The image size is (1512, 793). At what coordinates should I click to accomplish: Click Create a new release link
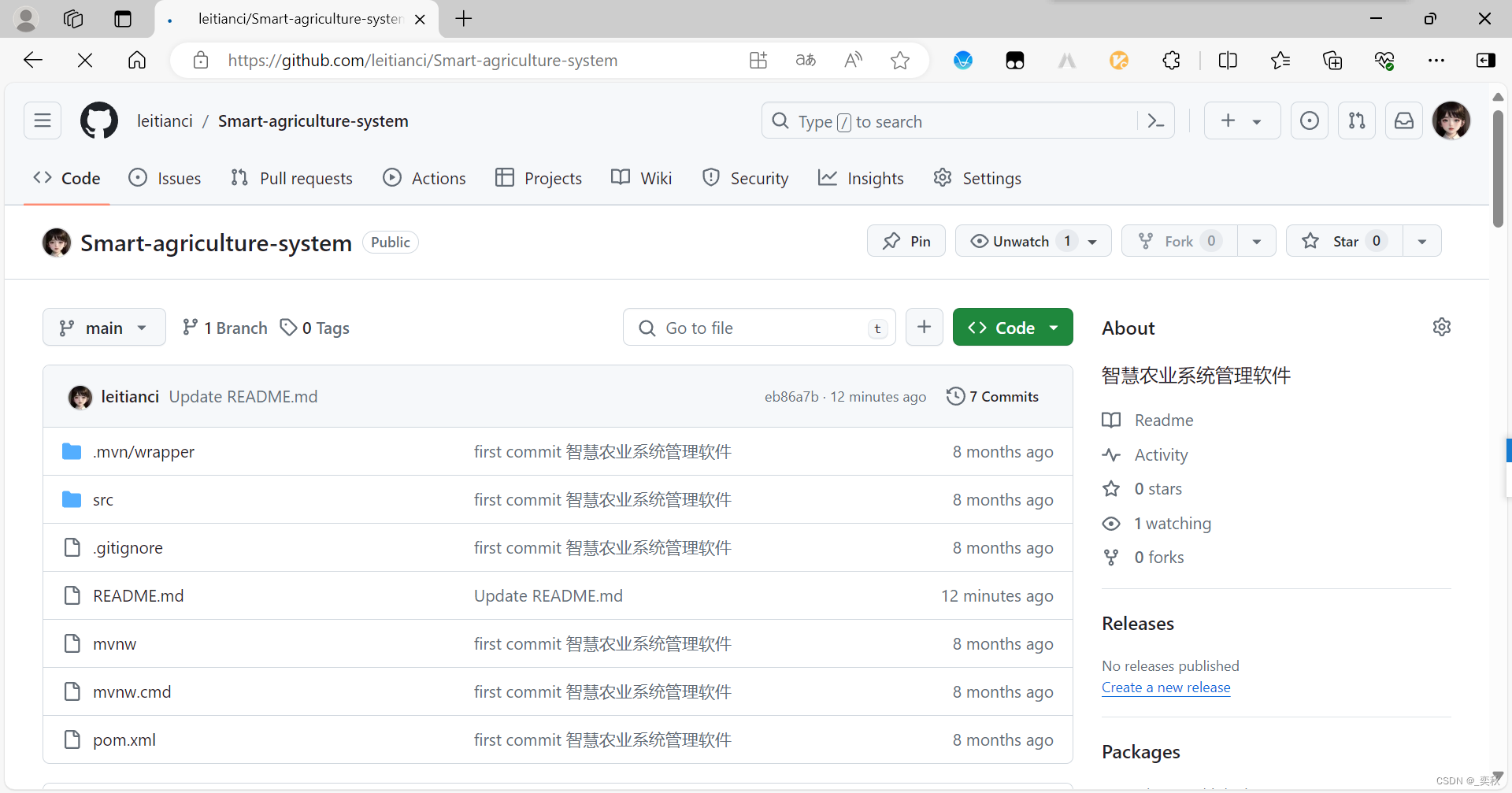(1165, 687)
